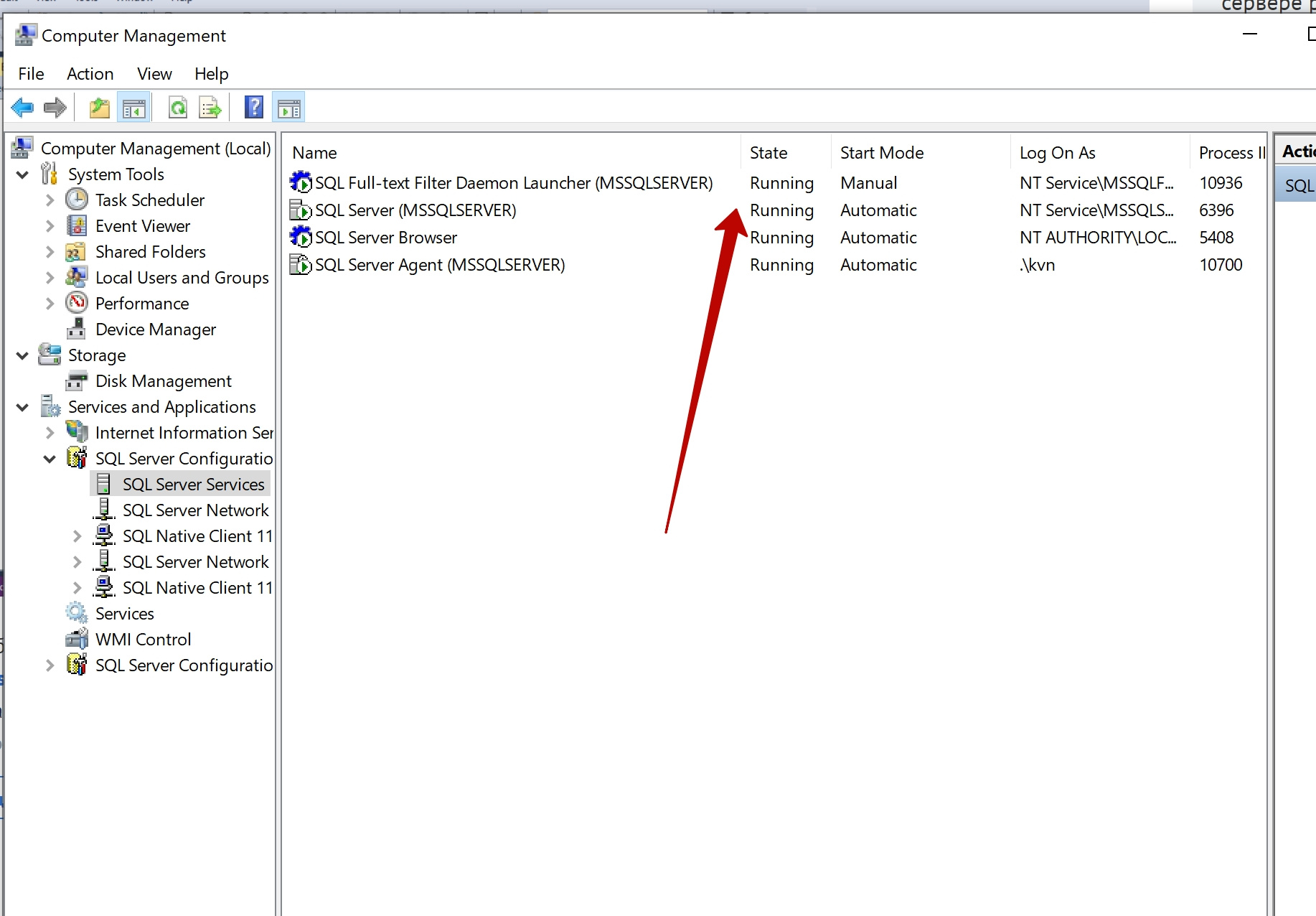
Task: Click the Disk Management icon
Action: 77,380
